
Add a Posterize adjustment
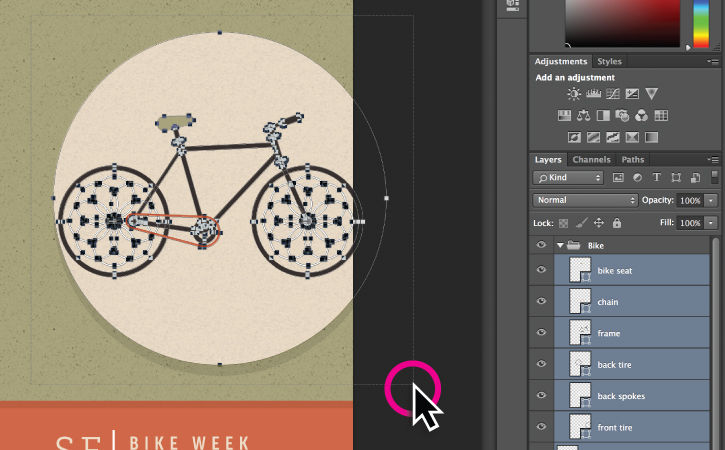click(594, 137)
